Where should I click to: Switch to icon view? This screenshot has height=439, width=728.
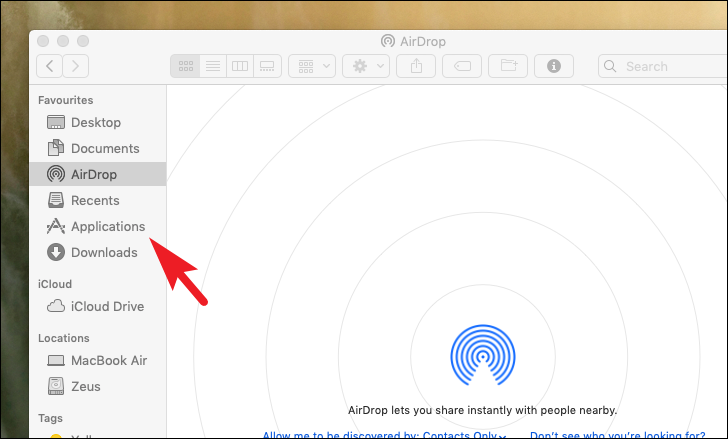pyautogui.click(x=185, y=66)
